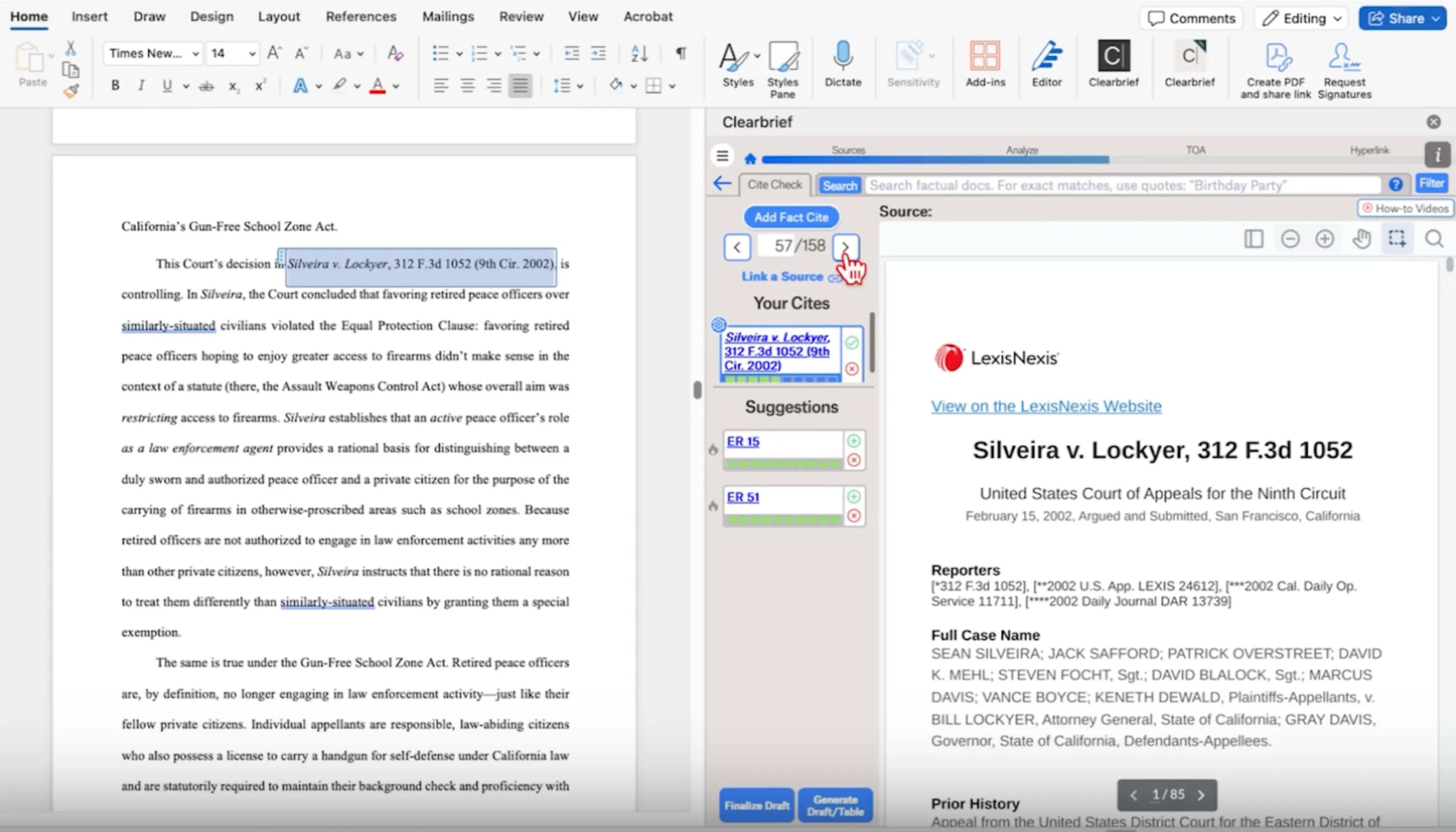This screenshot has width=1456, height=832.
Task: Show paragraph formatting marks
Action: pyautogui.click(x=680, y=53)
